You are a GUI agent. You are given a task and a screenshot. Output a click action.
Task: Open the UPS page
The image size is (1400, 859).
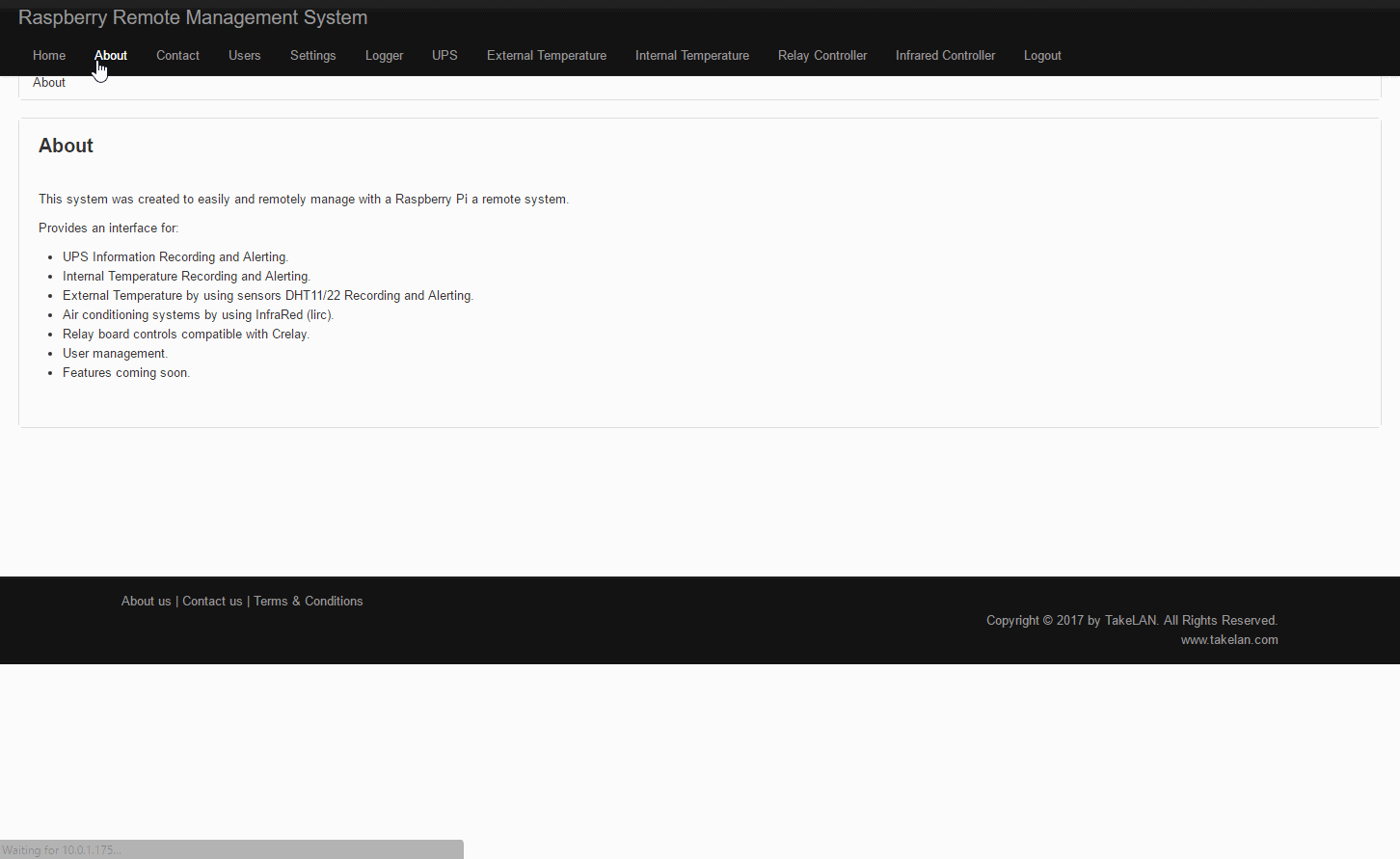pyautogui.click(x=444, y=56)
